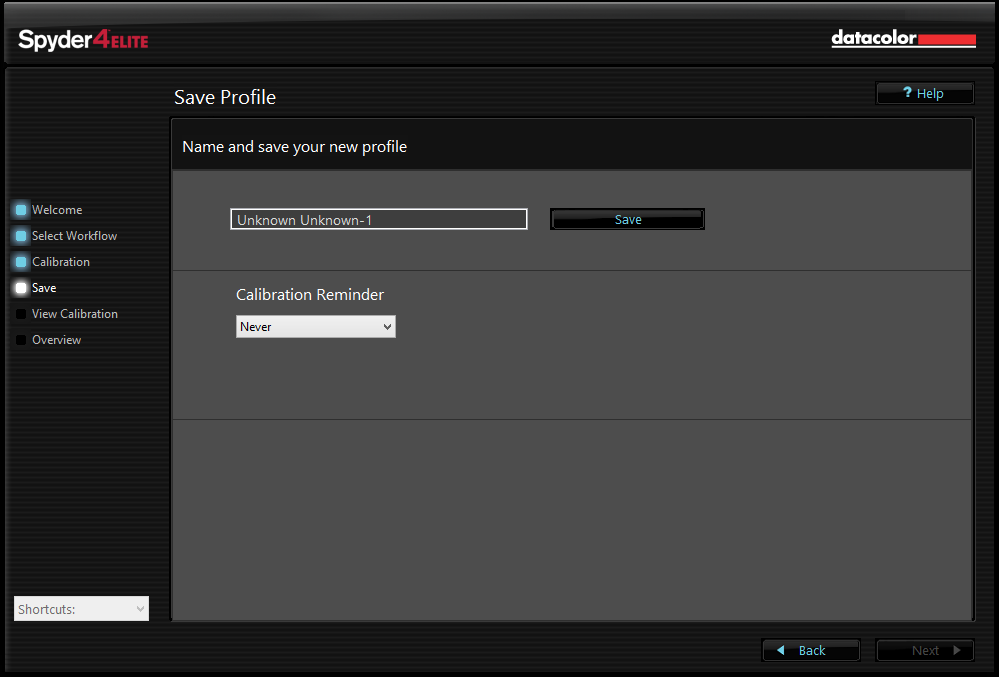This screenshot has height=677, width=999.
Task: Open Help for Save Profile
Action: (x=924, y=93)
